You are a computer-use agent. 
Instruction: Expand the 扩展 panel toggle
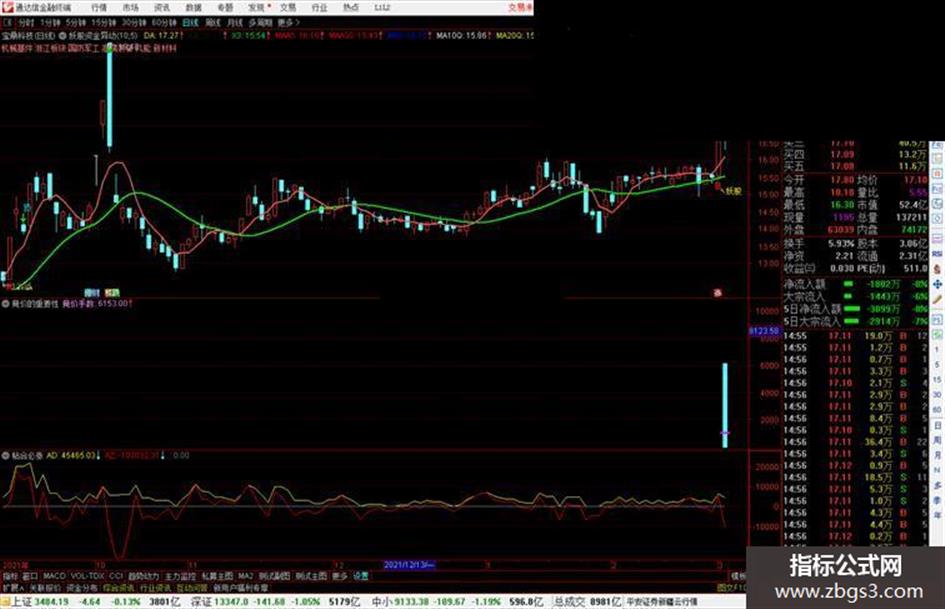[13, 588]
